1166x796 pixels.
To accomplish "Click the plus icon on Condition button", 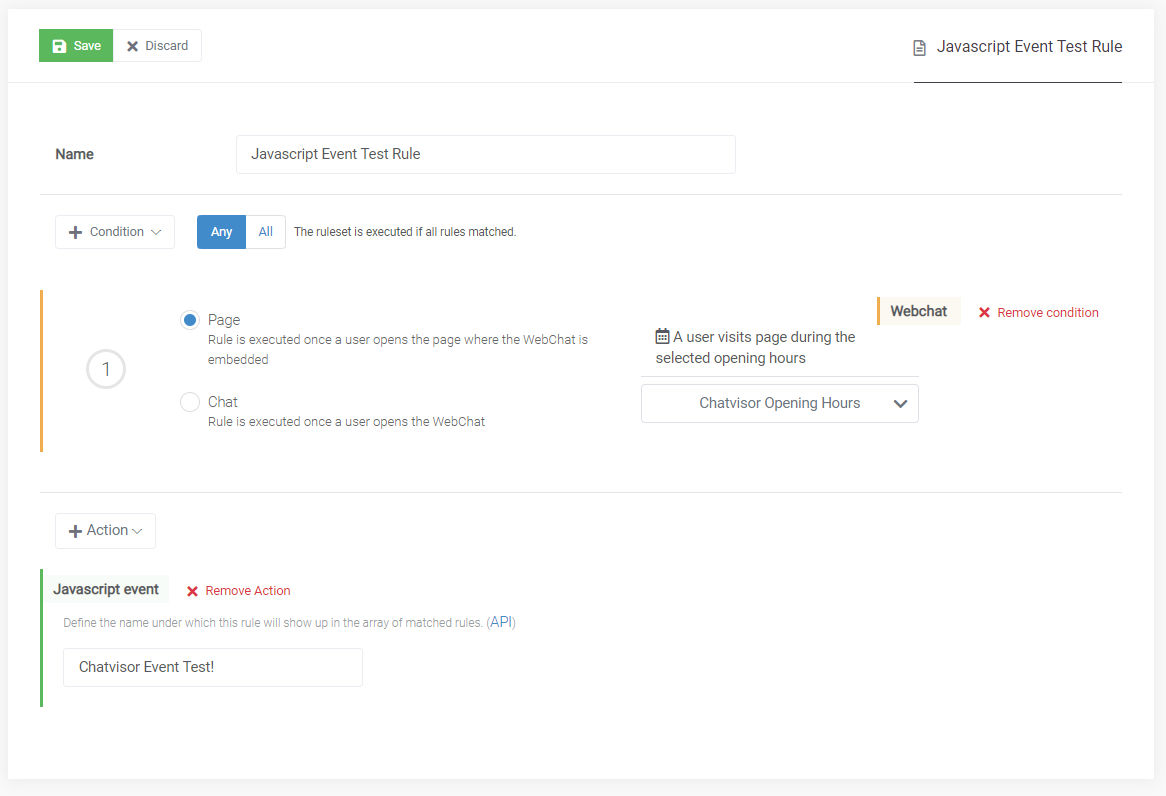I will 75,232.
